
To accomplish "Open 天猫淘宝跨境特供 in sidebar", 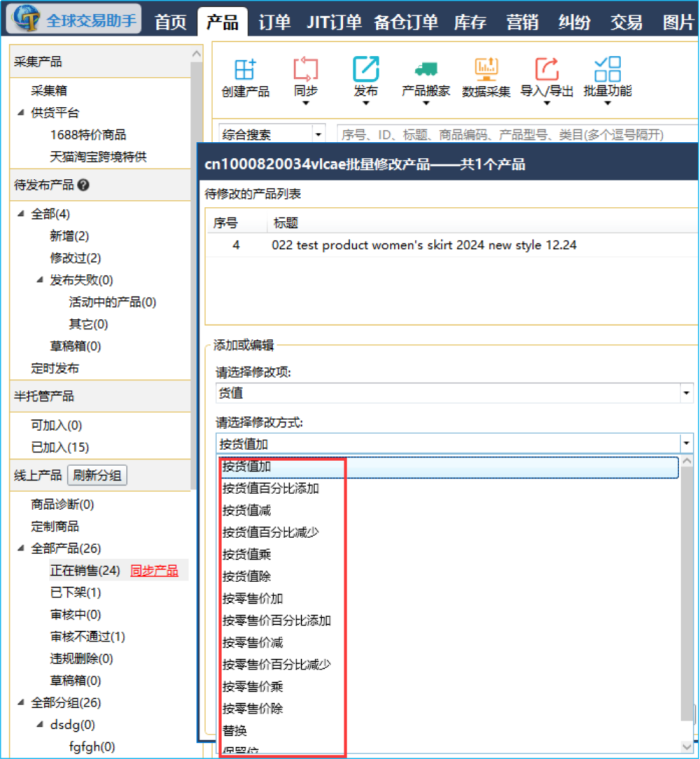I will (98, 157).
